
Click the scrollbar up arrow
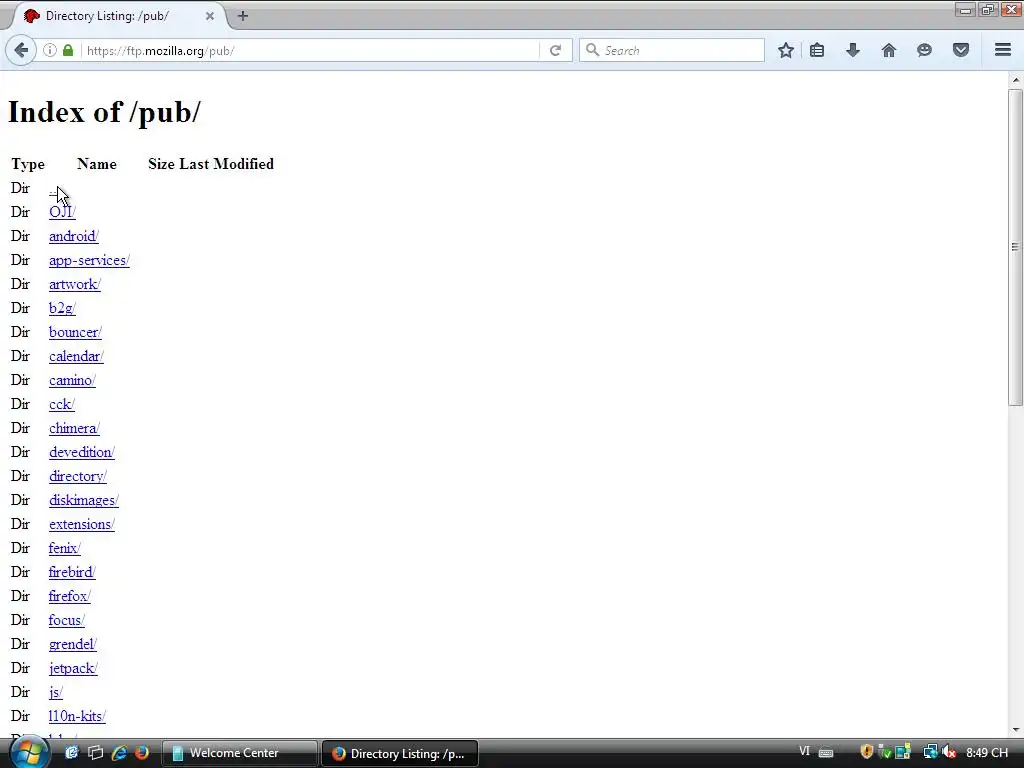pos(1015,80)
